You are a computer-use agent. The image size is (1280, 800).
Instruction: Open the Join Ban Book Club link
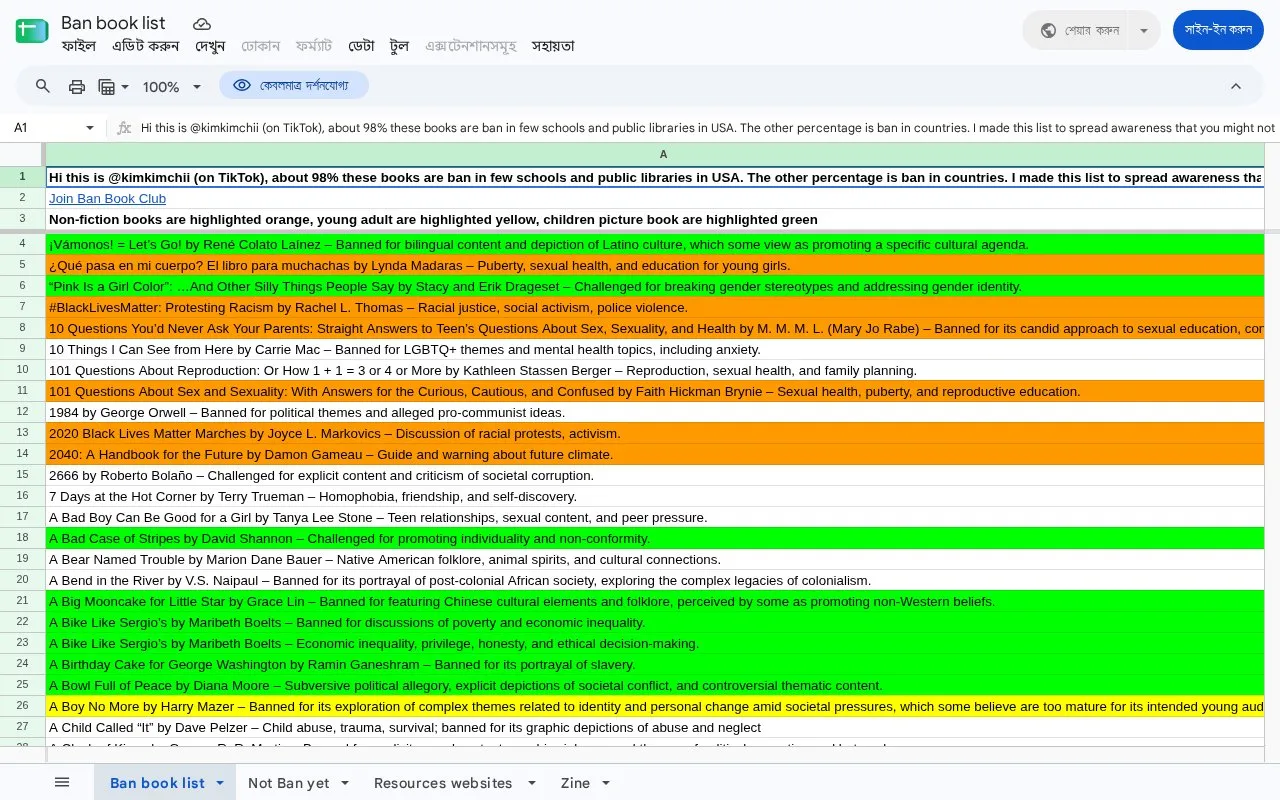coord(107,198)
